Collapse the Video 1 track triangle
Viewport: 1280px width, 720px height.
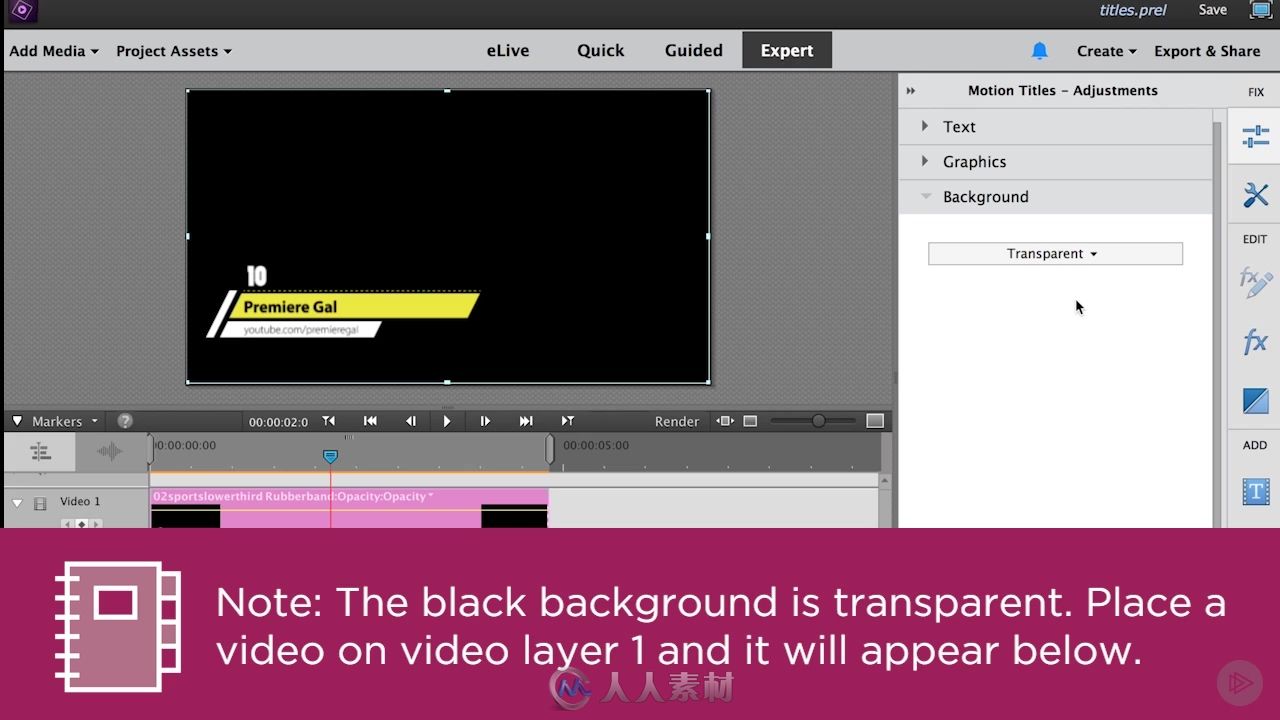[x=17, y=503]
